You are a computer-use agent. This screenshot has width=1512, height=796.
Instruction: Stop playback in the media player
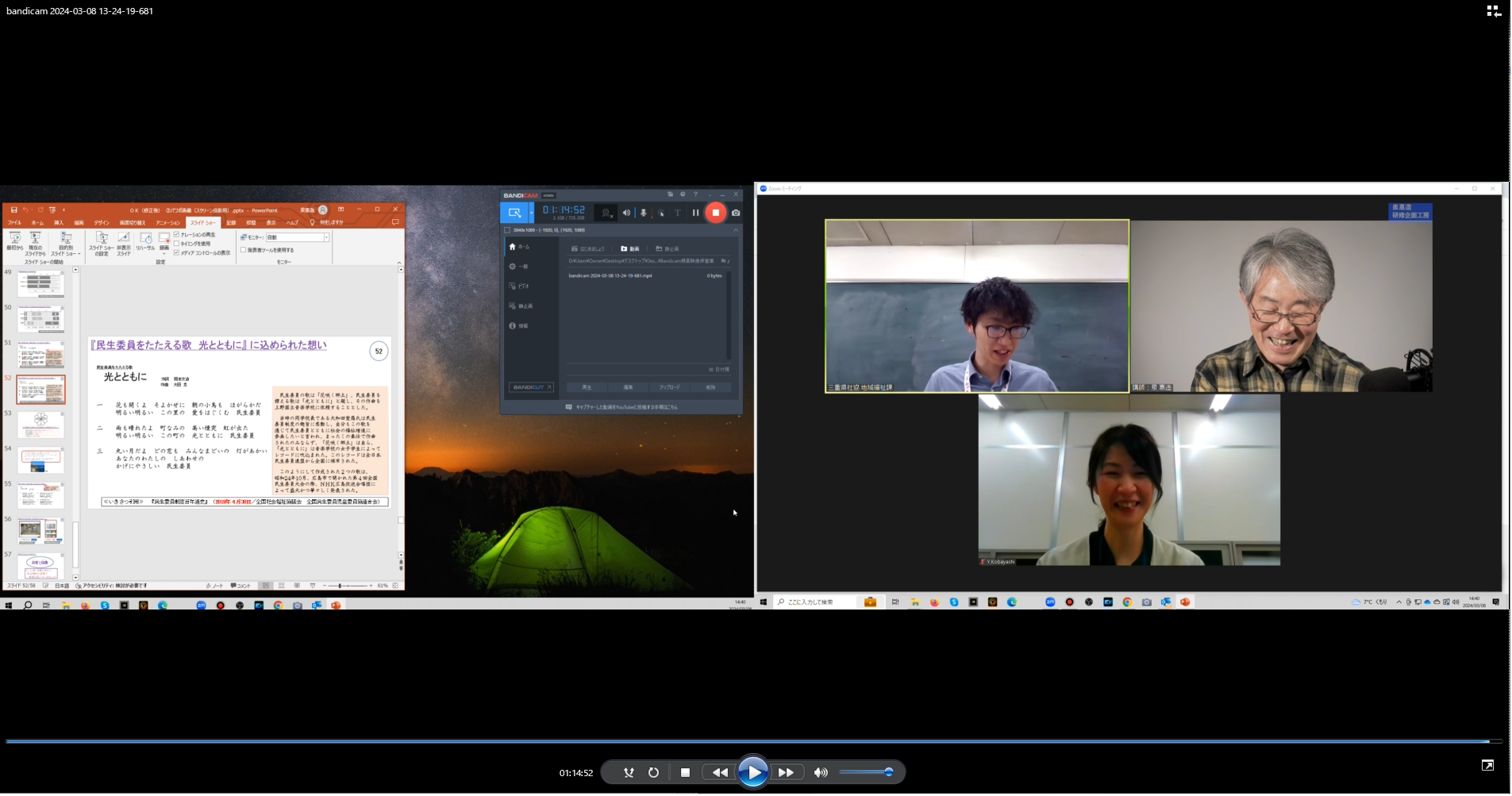point(685,773)
